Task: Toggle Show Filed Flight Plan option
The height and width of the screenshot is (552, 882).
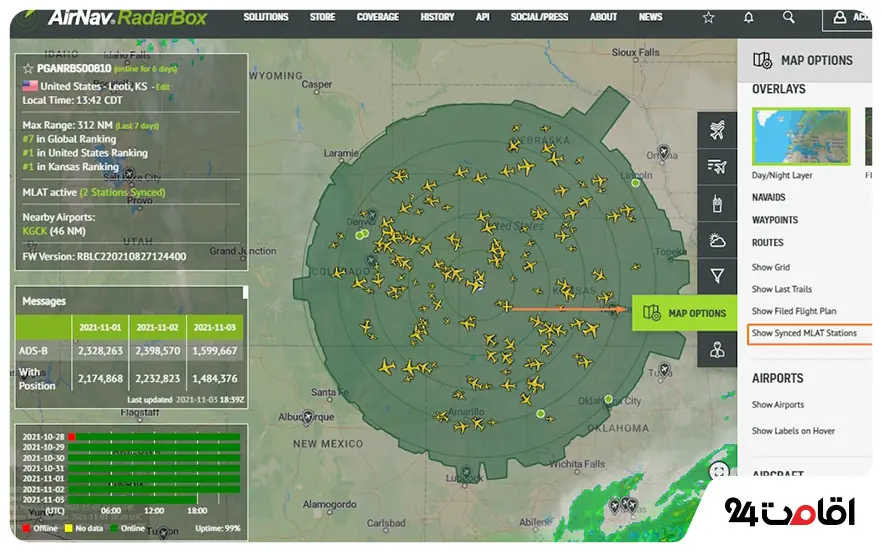Action: [x=794, y=311]
